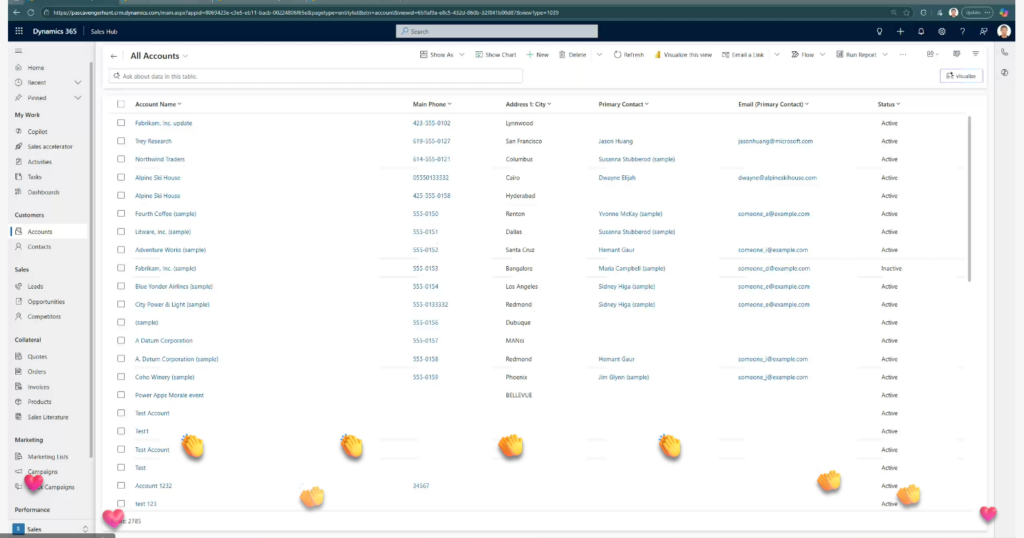1024x538 pixels.
Task: Open the Flow dropdown arrow
Action: click(x=822, y=55)
